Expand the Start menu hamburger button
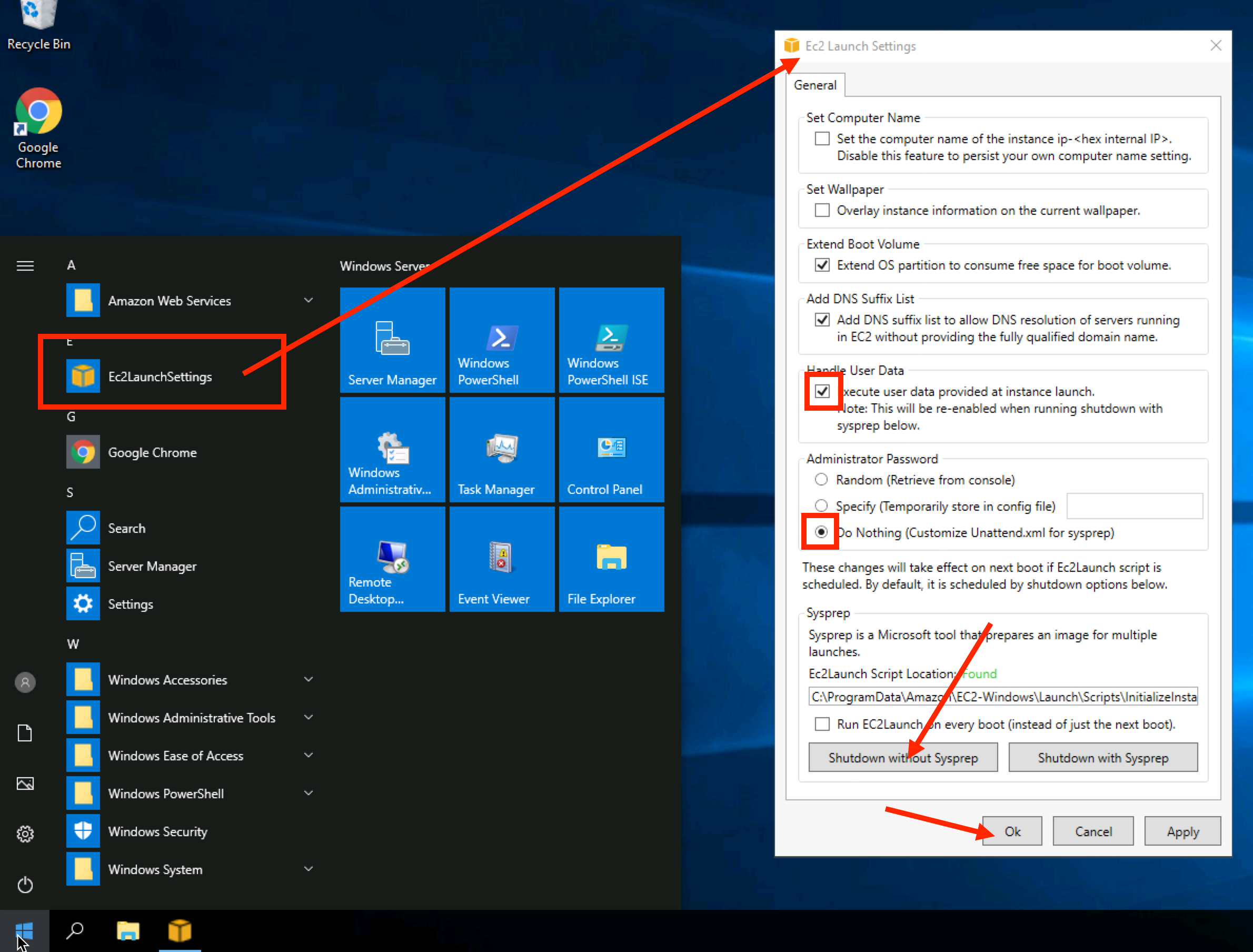 coord(25,266)
